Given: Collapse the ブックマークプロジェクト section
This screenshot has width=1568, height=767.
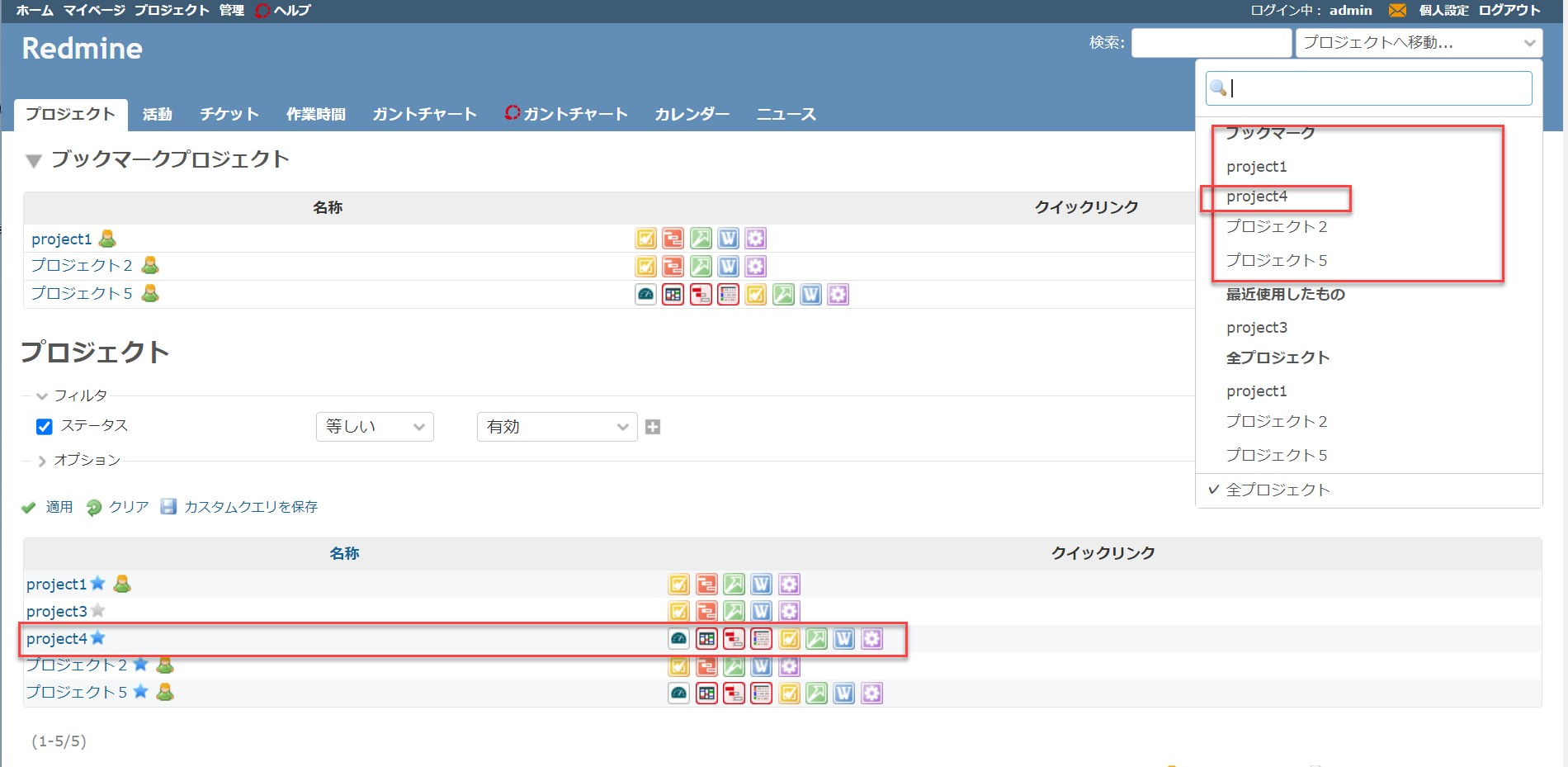Looking at the screenshot, I should pos(34,160).
